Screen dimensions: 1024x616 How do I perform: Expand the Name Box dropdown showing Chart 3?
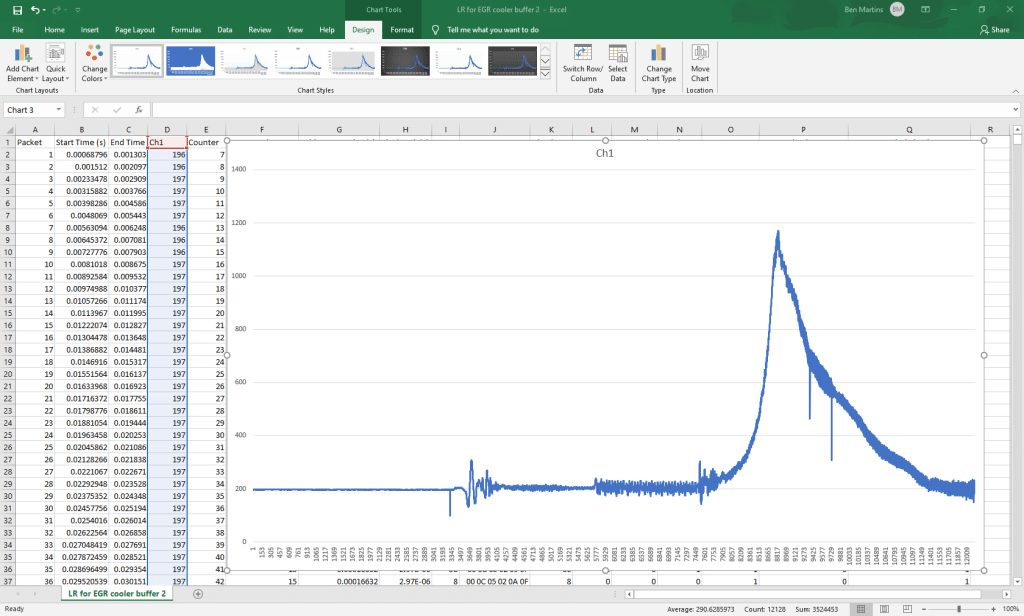(59, 110)
